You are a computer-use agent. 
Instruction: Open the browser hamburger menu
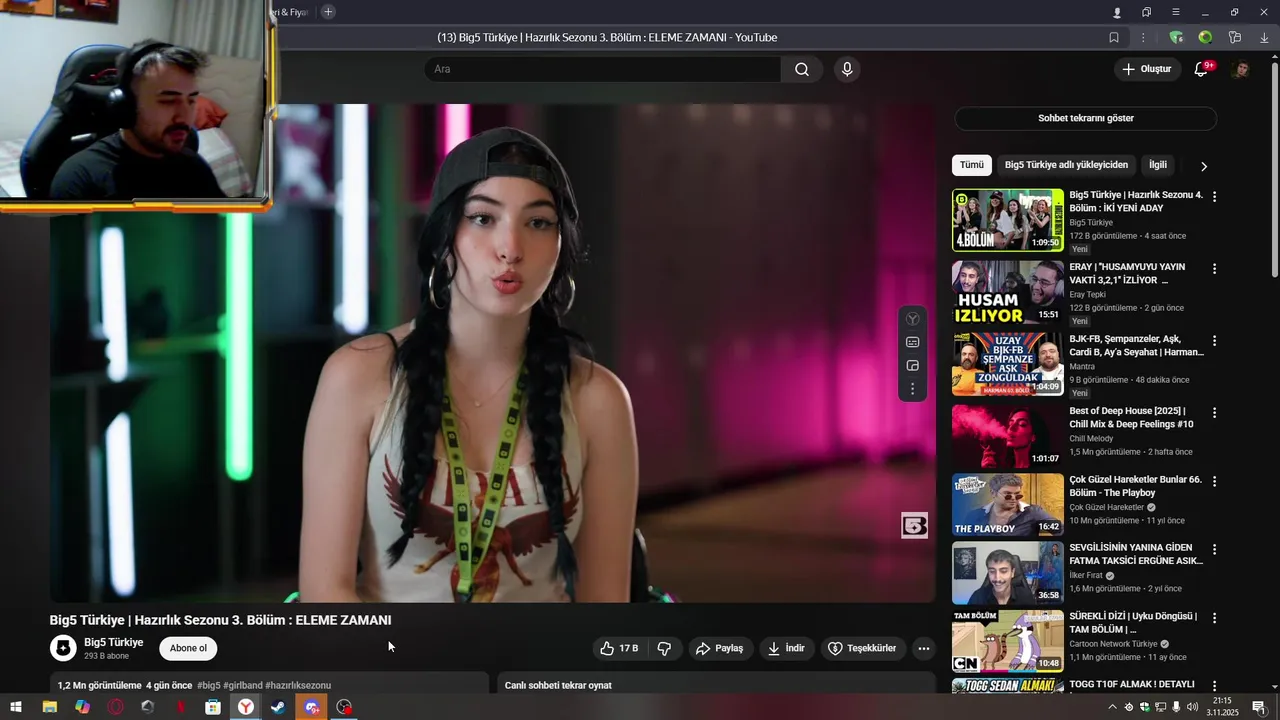tap(1176, 12)
